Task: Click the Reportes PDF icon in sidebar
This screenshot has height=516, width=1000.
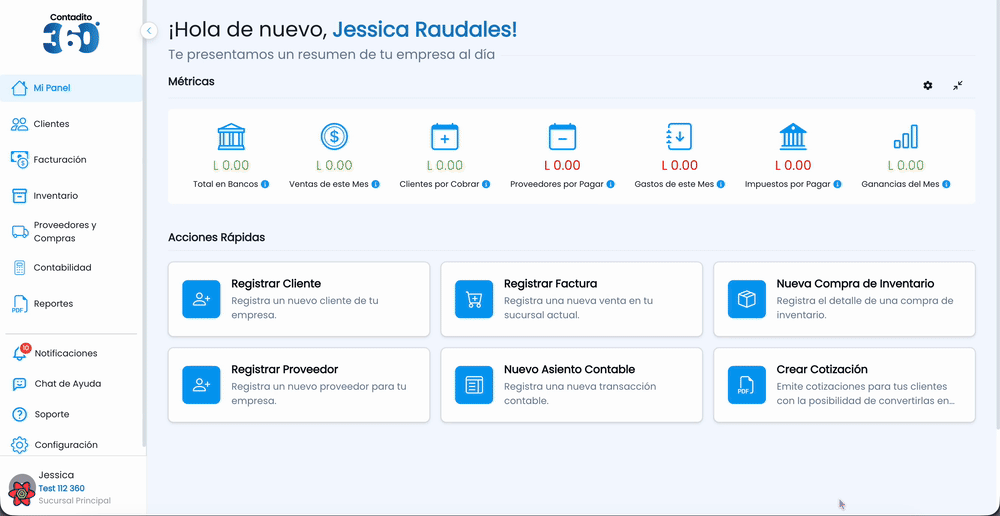Action: click(19, 304)
